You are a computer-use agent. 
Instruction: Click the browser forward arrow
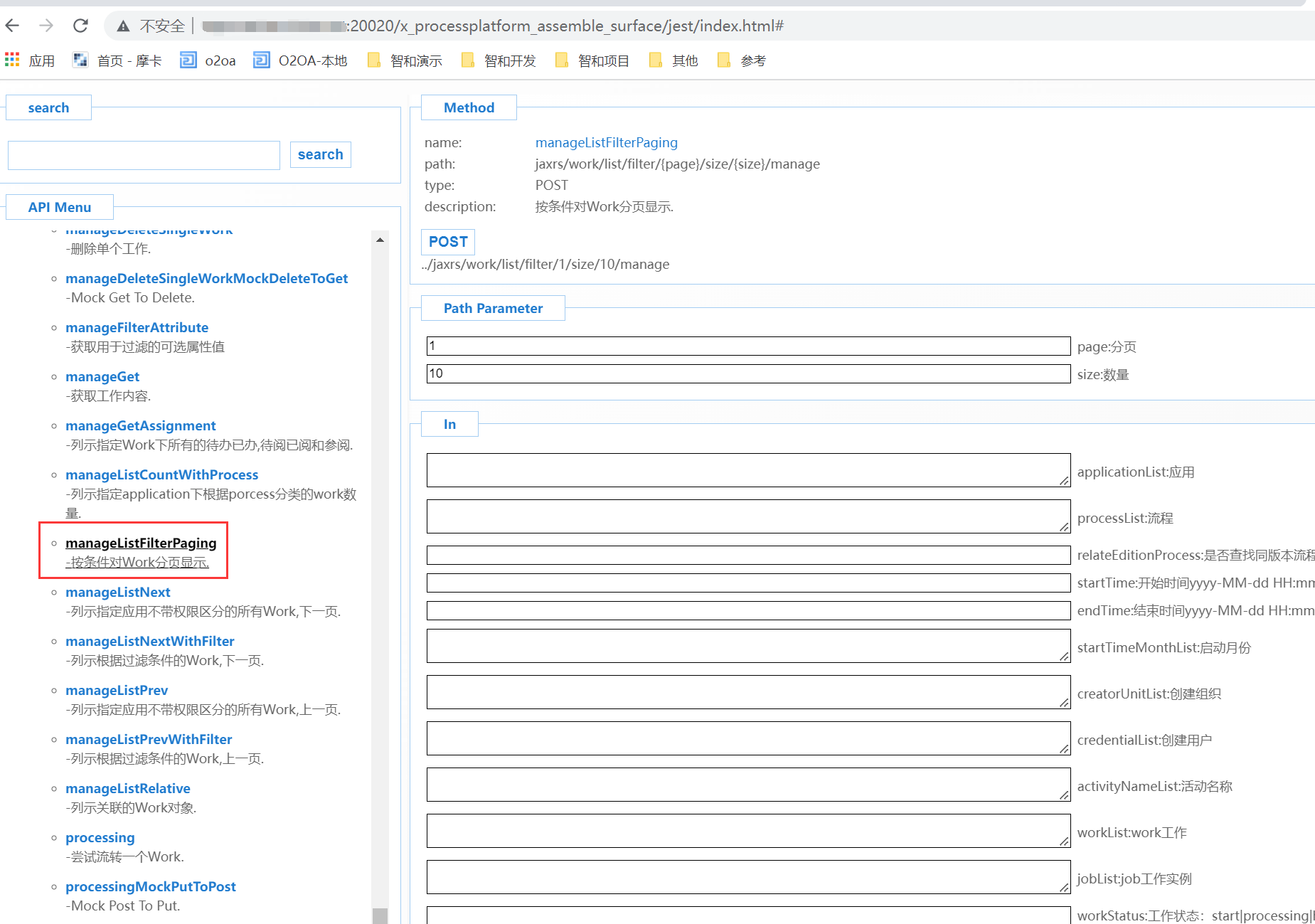[46, 26]
